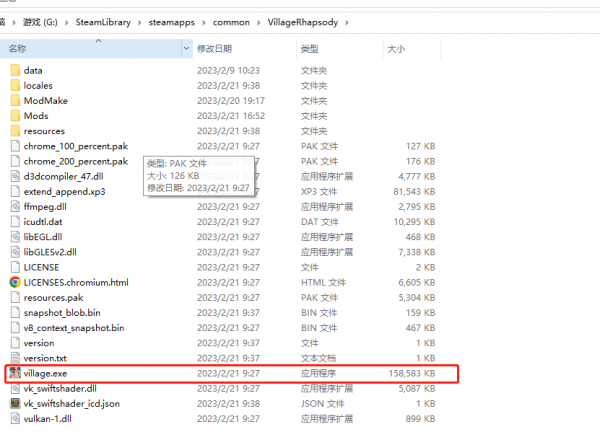Image resolution: width=600 pixels, height=432 pixels.
Task: Select the data folder icon
Action: (14, 70)
